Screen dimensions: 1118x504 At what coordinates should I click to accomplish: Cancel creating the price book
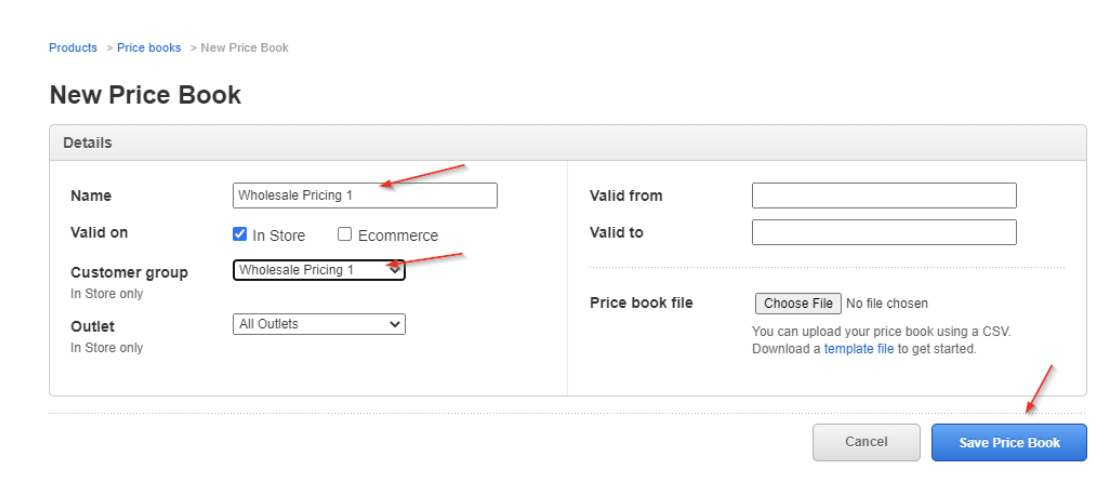click(865, 442)
